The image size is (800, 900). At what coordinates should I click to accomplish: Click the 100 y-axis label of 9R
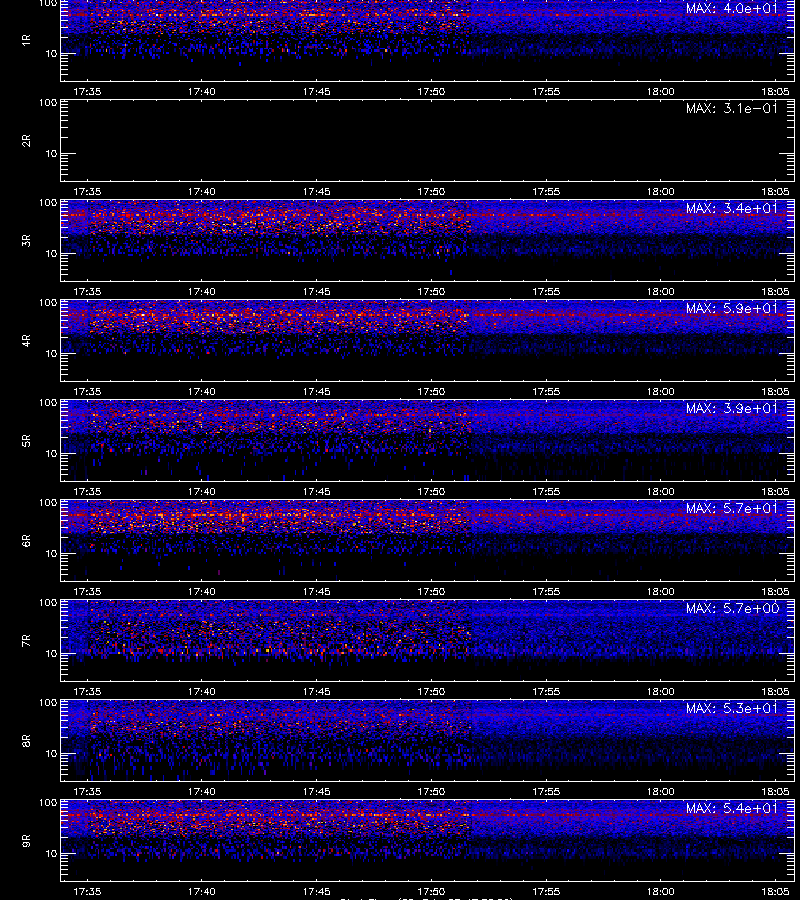[x=48, y=802]
